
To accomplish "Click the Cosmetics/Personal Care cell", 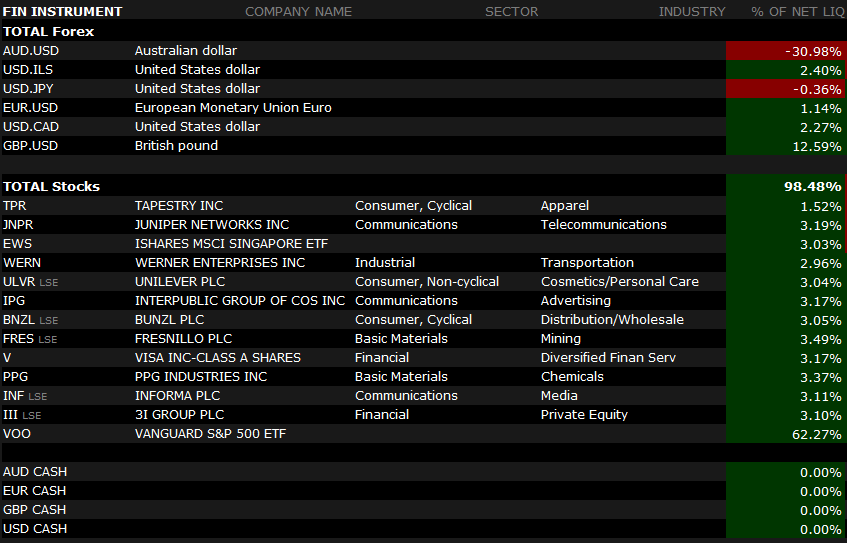I will tap(620, 282).
